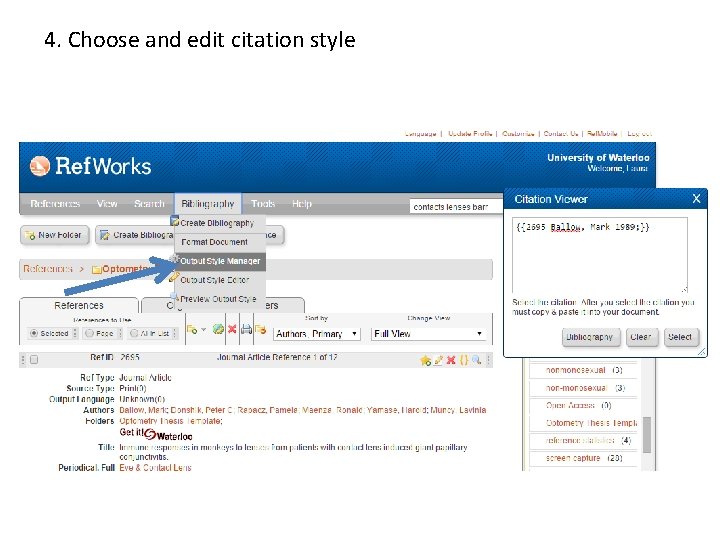Open the Sort by Authors, Primary dropdown
Viewport: 720px width, 540px height.
pyautogui.click(x=317, y=334)
